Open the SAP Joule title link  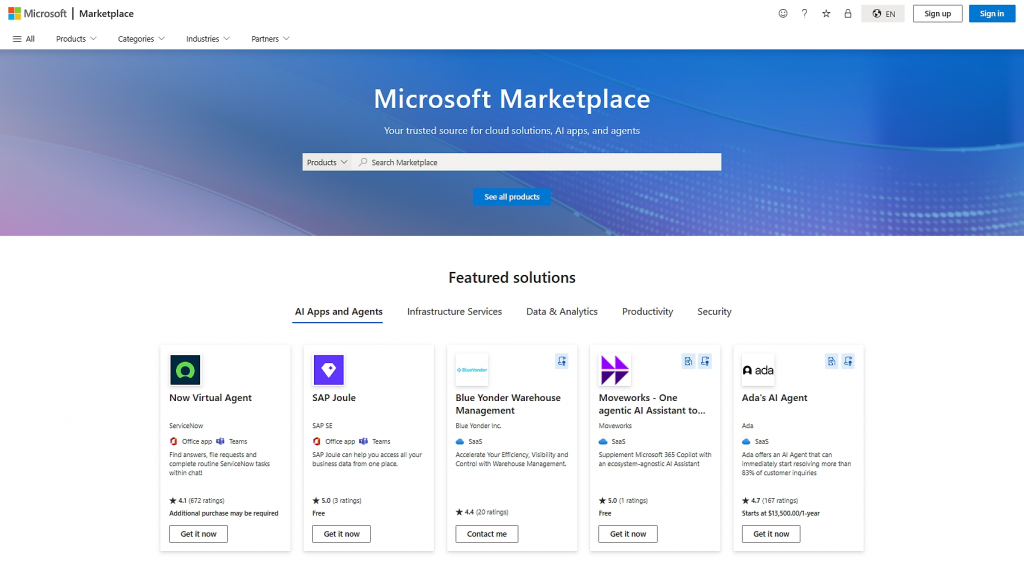pos(334,398)
